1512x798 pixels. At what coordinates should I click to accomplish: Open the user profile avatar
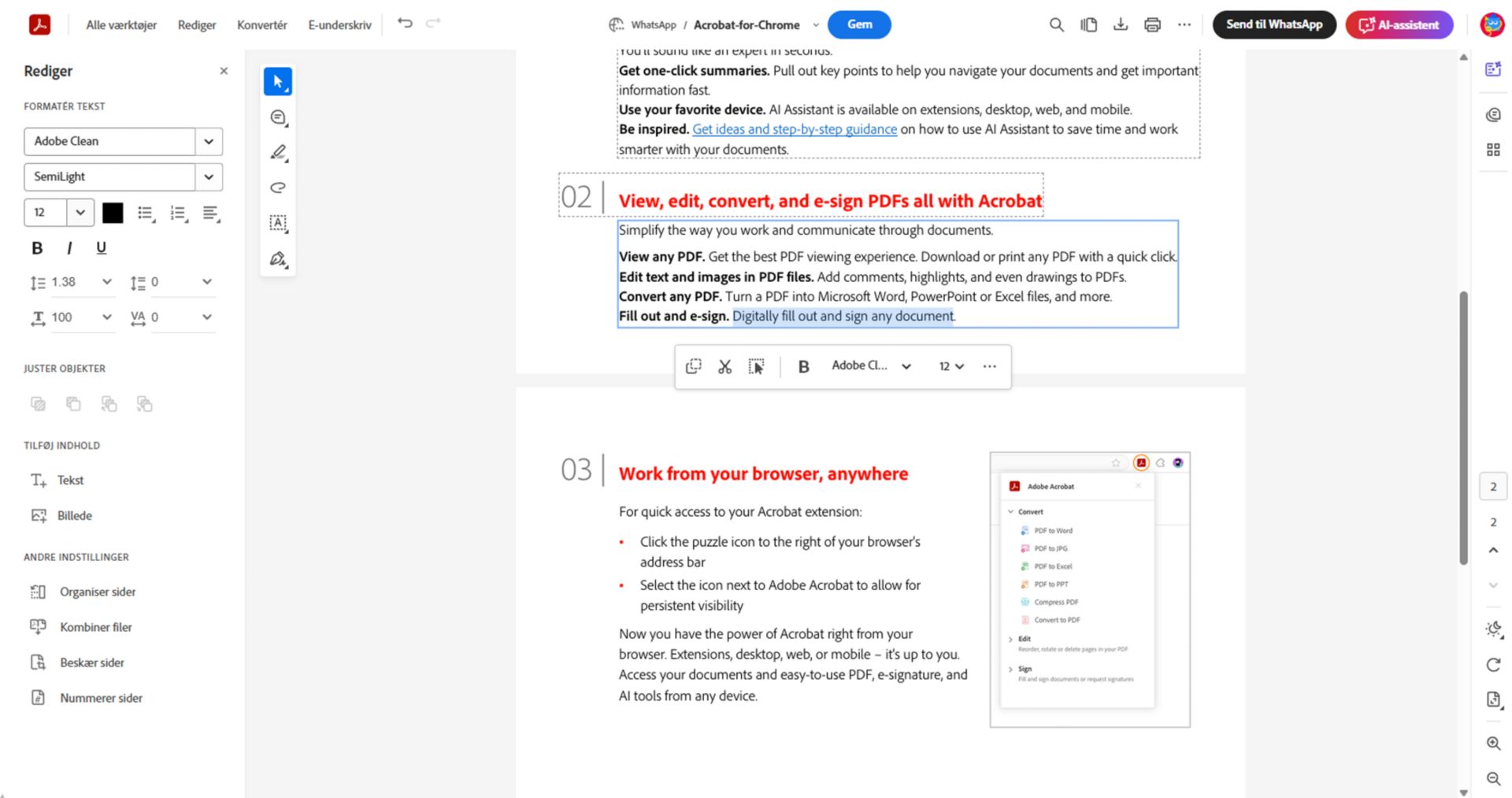[1492, 24]
